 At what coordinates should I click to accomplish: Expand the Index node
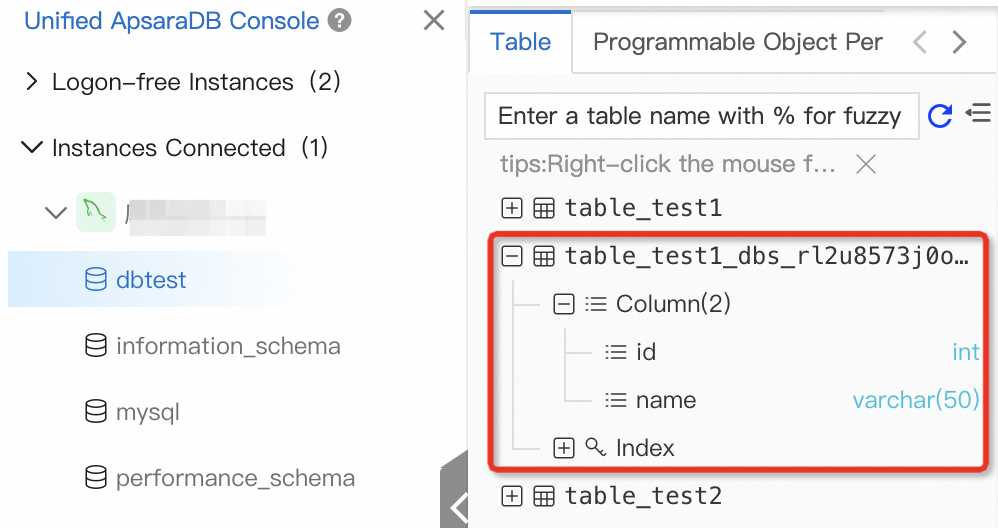(564, 448)
